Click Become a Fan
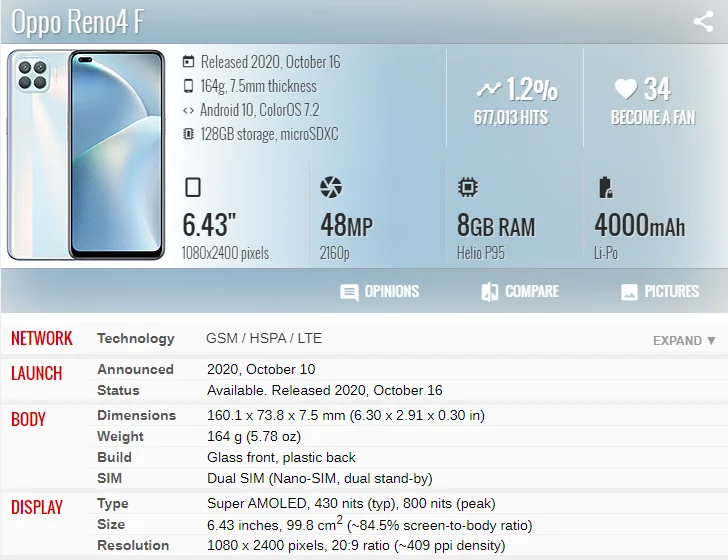This screenshot has height=560, width=728. point(653,117)
